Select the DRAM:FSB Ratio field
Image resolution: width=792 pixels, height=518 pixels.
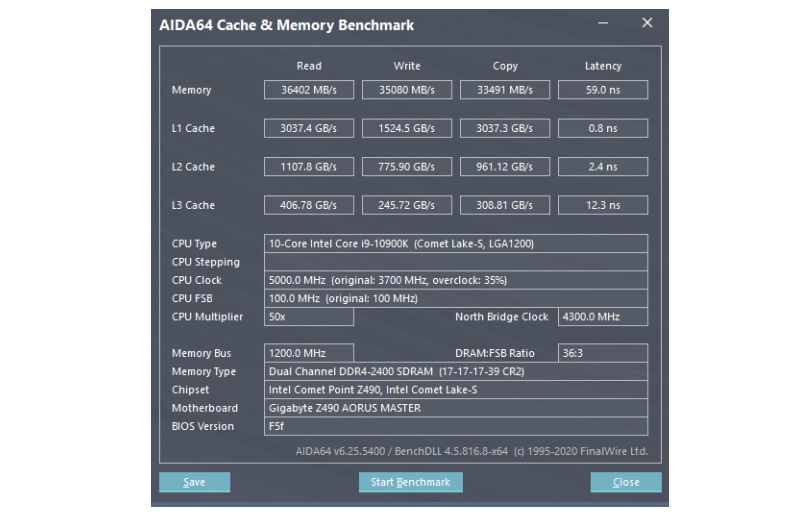click(x=602, y=353)
